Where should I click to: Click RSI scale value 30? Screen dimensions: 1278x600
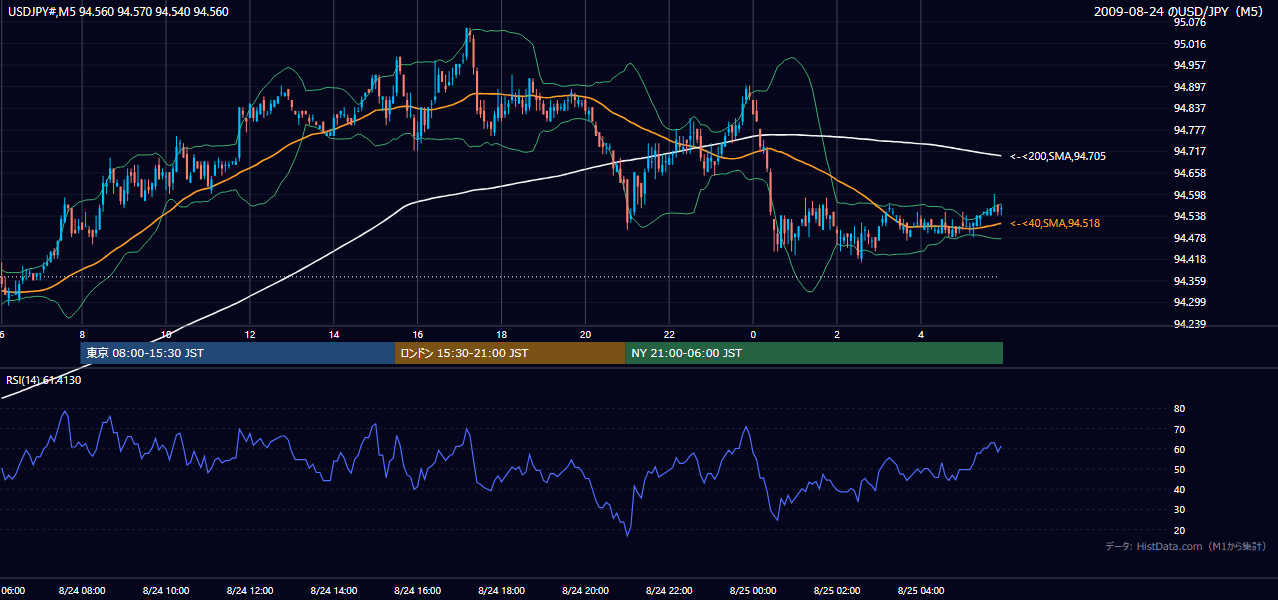click(x=1179, y=510)
